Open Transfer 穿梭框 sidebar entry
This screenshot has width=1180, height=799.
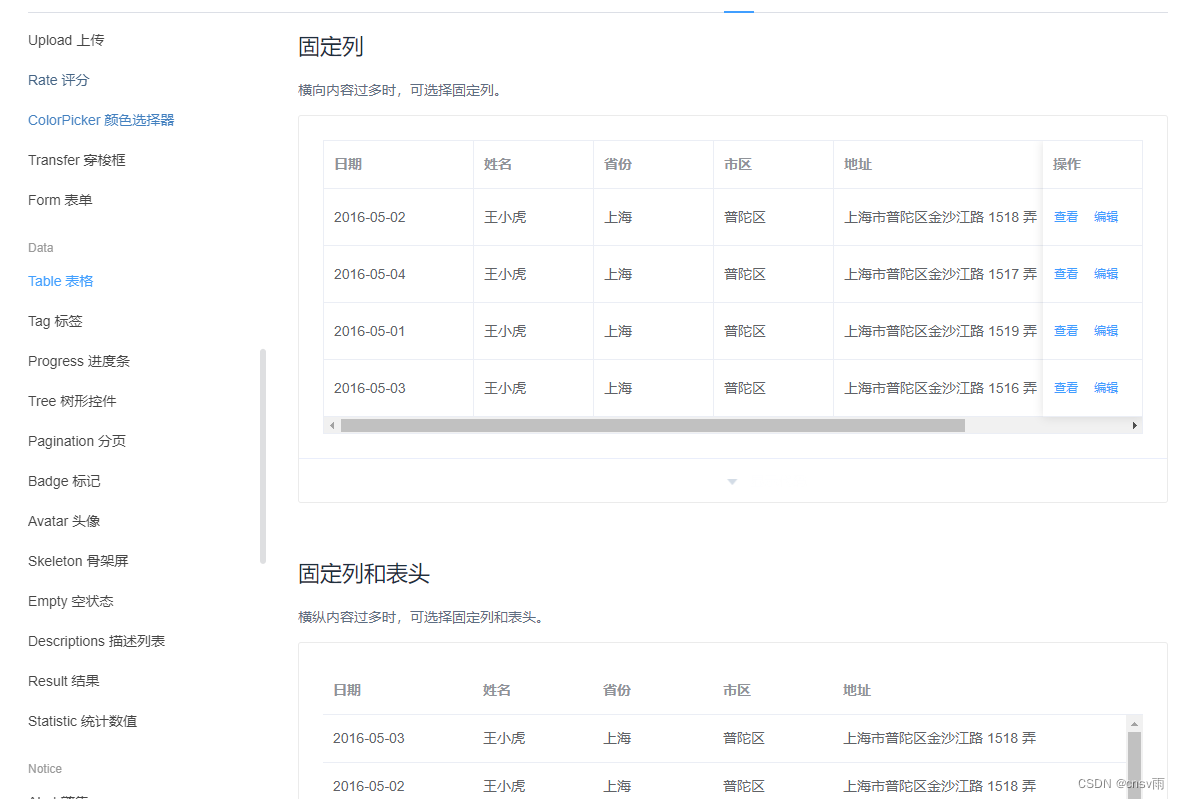[x=77, y=160]
